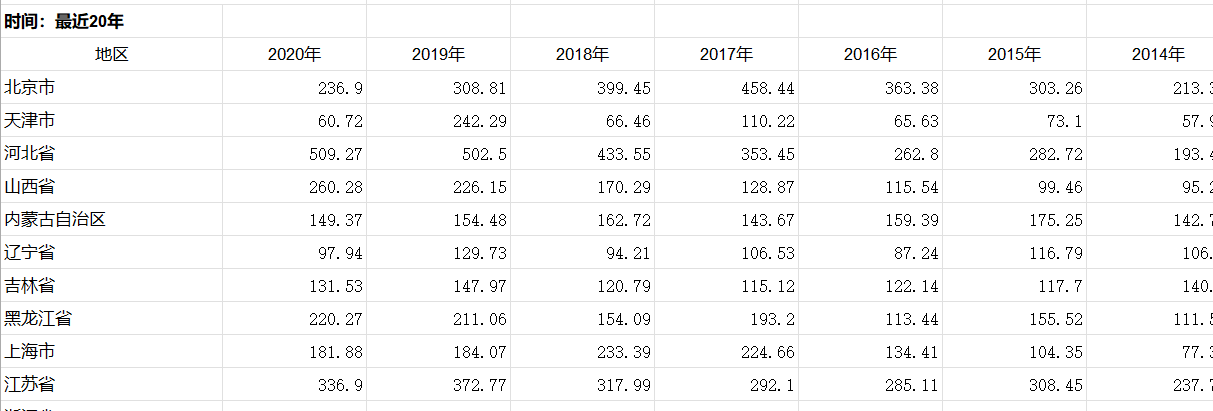The width and height of the screenshot is (1213, 411).
Task: Select the 2015年 header cell
Action: tap(1014, 55)
